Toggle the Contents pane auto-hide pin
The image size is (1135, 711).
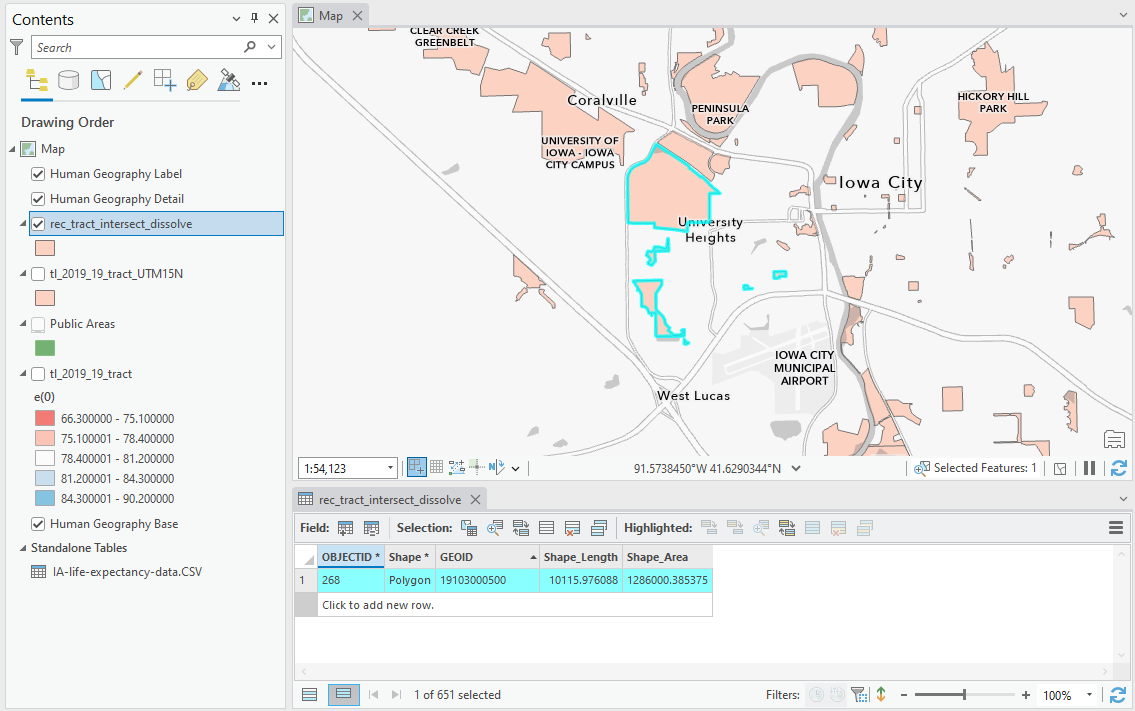[254, 19]
